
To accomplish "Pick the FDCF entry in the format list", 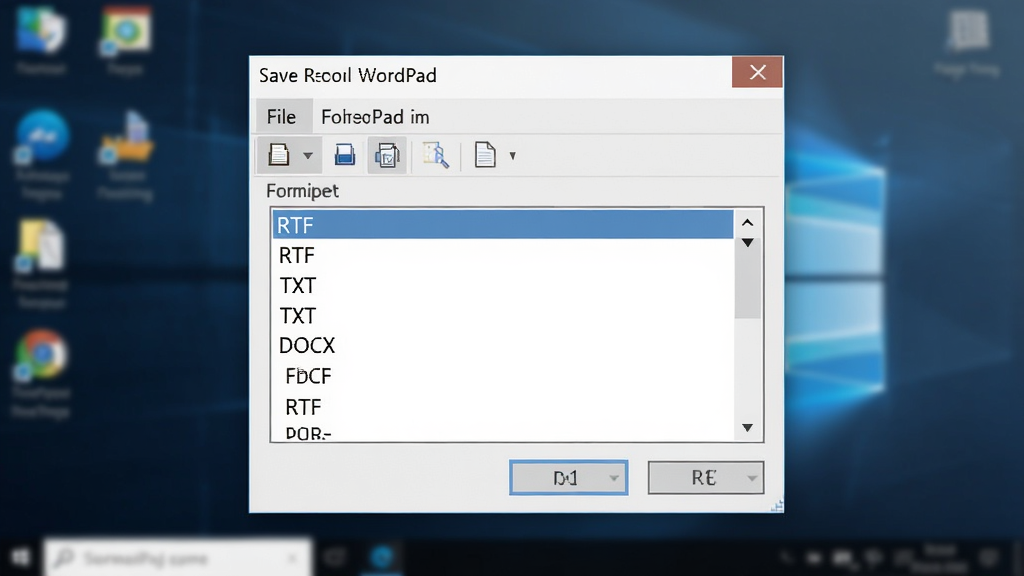I will point(503,376).
